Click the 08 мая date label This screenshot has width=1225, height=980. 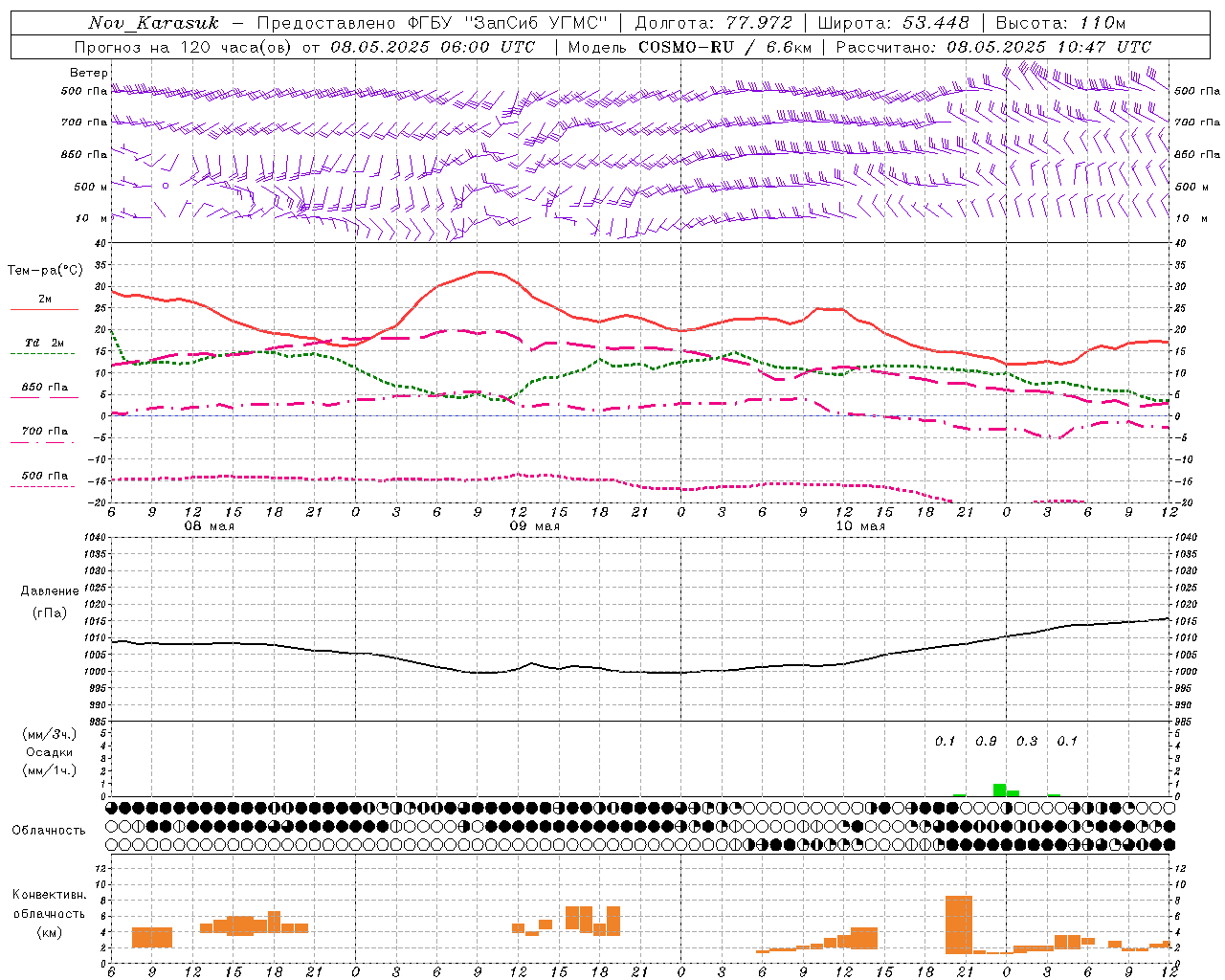click(x=209, y=526)
